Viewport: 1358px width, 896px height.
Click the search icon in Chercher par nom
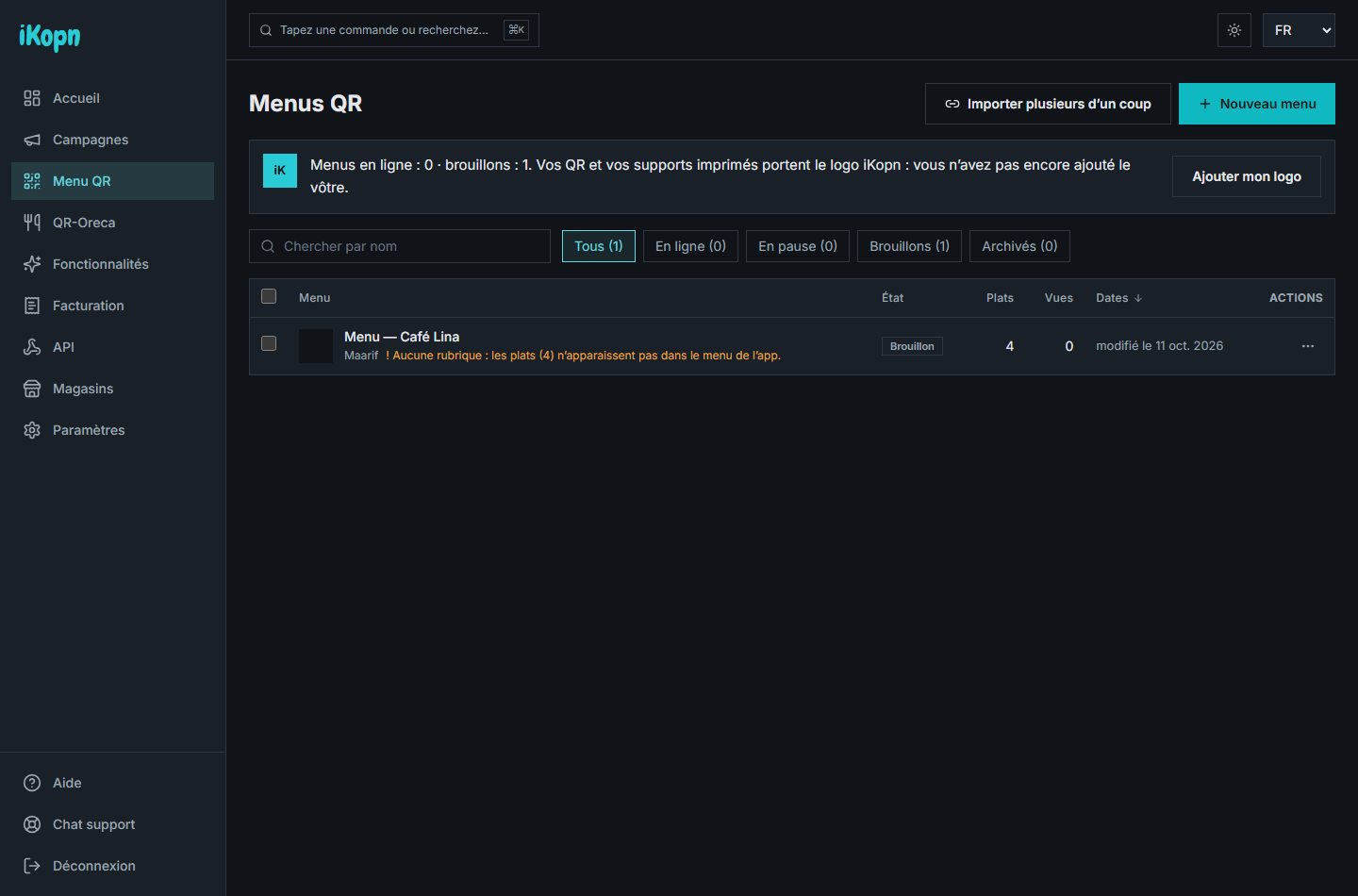point(268,246)
